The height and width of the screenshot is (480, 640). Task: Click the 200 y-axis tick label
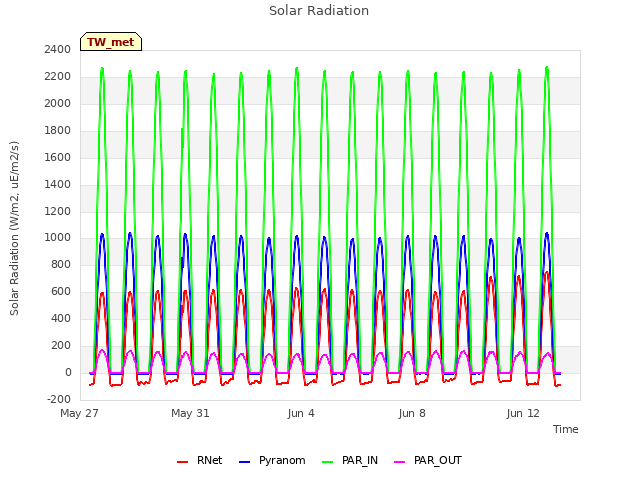coord(61,345)
